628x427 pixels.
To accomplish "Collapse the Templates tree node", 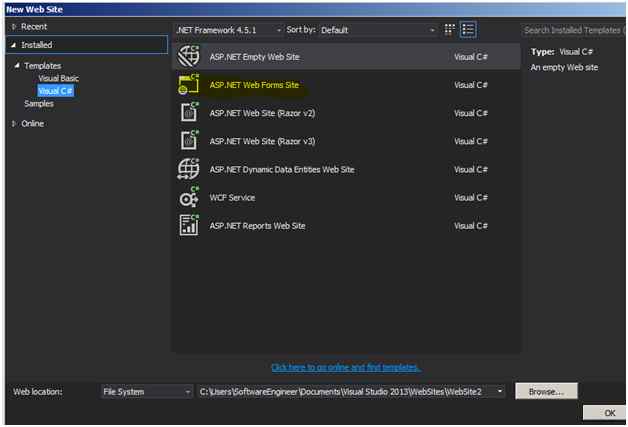I will pyautogui.click(x=16, y=65).
